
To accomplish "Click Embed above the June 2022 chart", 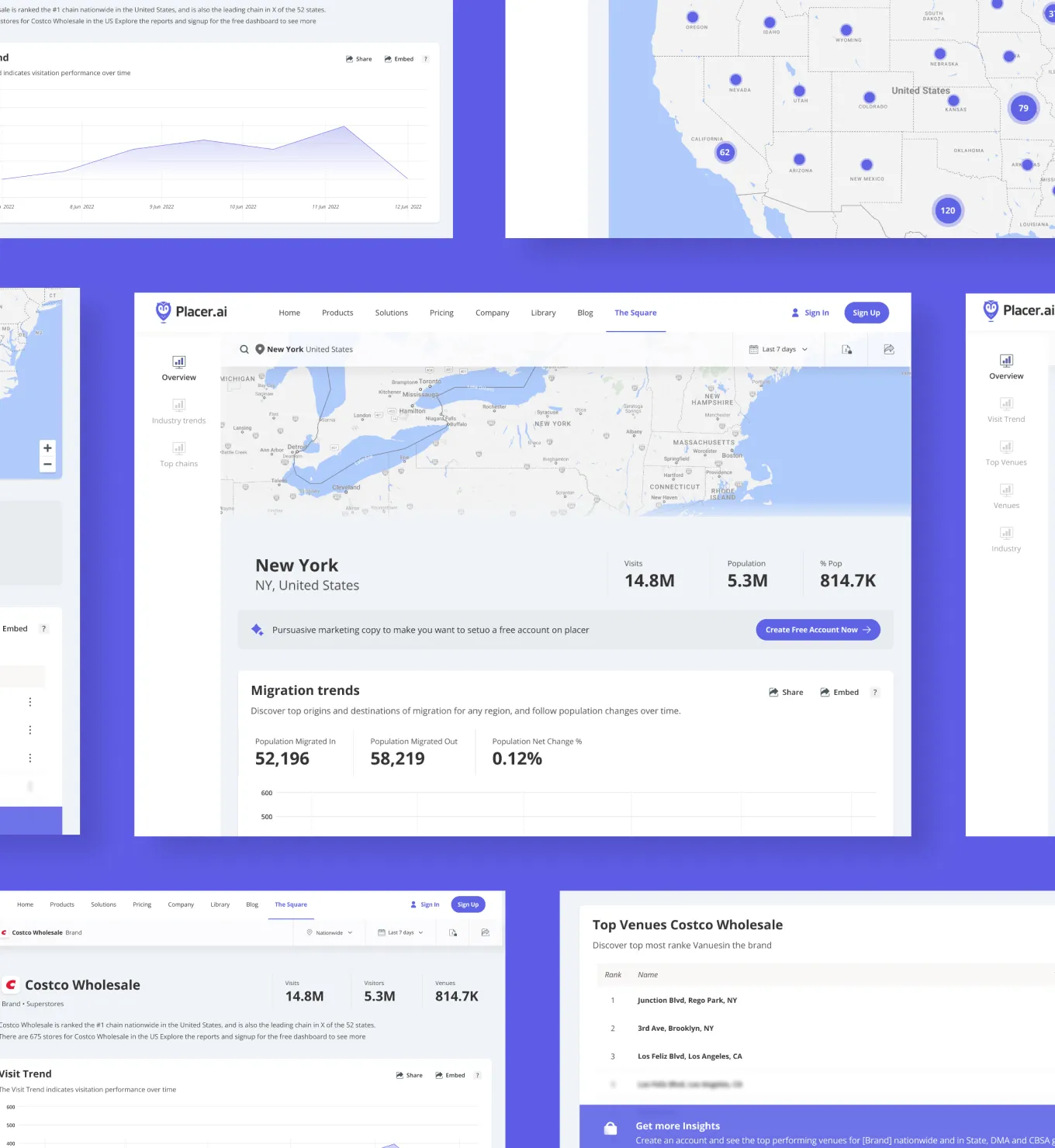I will 399,59.
